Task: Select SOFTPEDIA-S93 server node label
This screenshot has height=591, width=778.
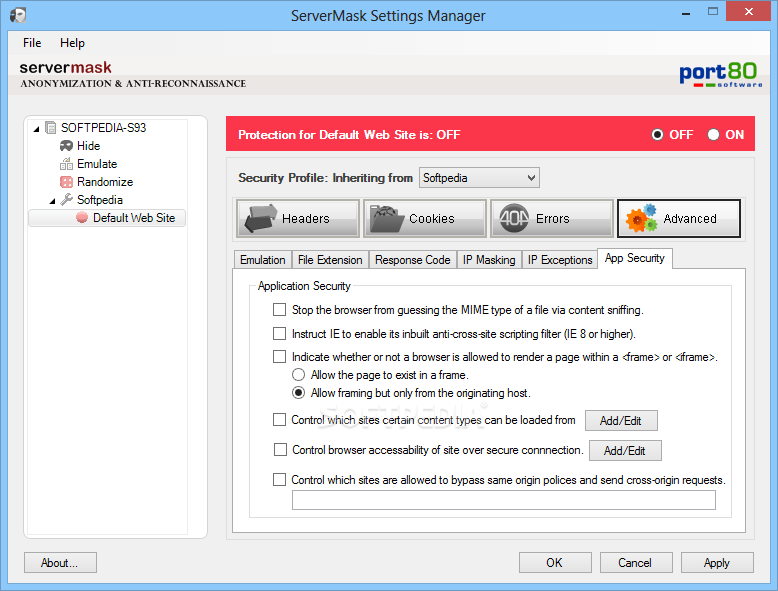Action: coord(103,128)
